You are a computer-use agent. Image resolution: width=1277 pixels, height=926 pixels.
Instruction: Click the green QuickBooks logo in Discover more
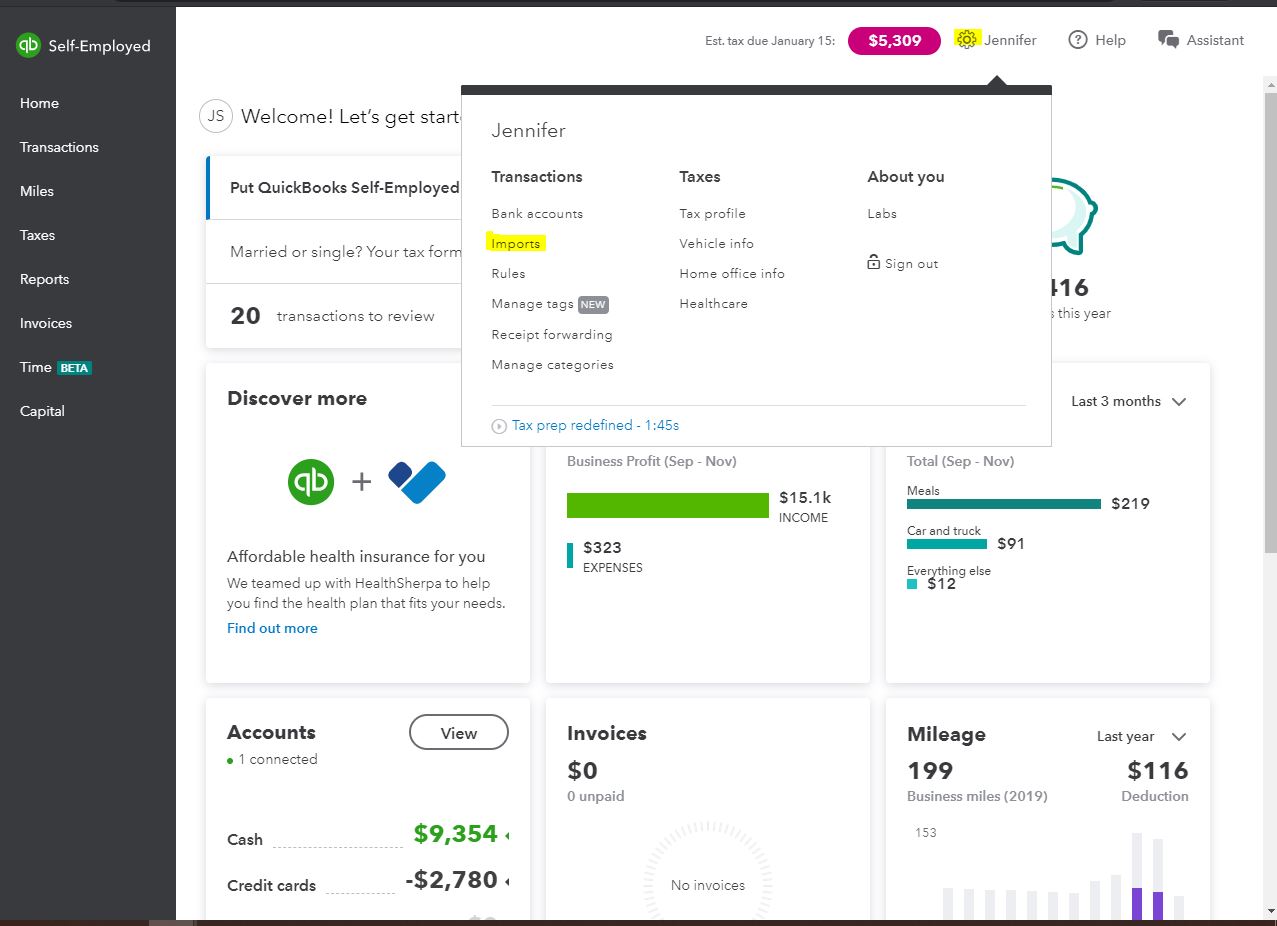tap(311, 481)
